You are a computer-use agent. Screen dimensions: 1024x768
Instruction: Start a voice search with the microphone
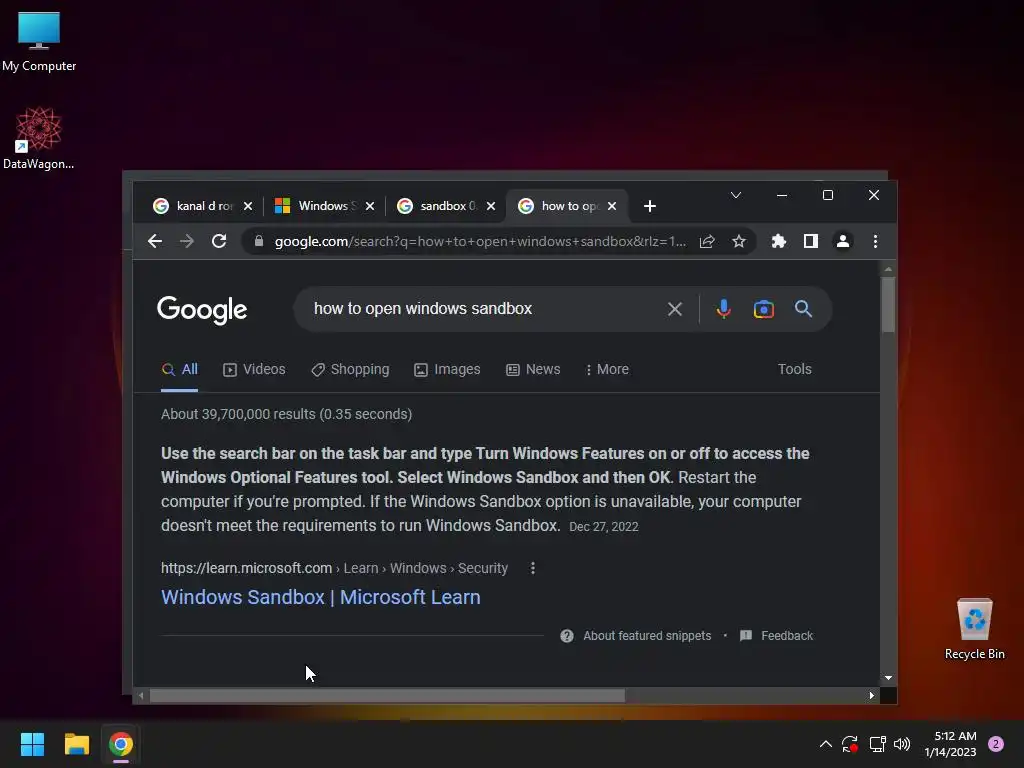pos(723,309)
